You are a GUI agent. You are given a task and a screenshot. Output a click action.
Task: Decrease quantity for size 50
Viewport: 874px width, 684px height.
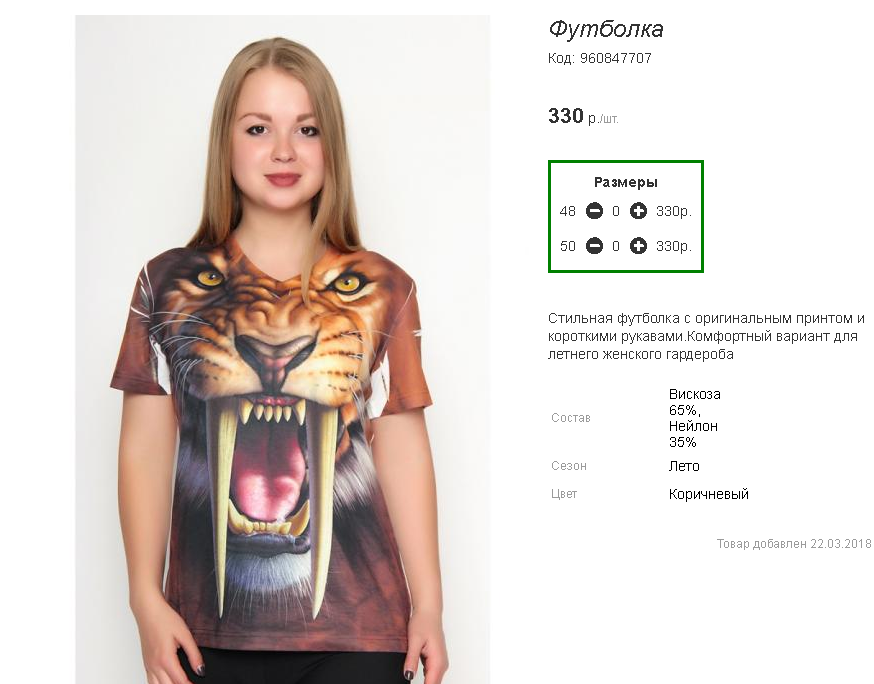(x=594, y=245)
